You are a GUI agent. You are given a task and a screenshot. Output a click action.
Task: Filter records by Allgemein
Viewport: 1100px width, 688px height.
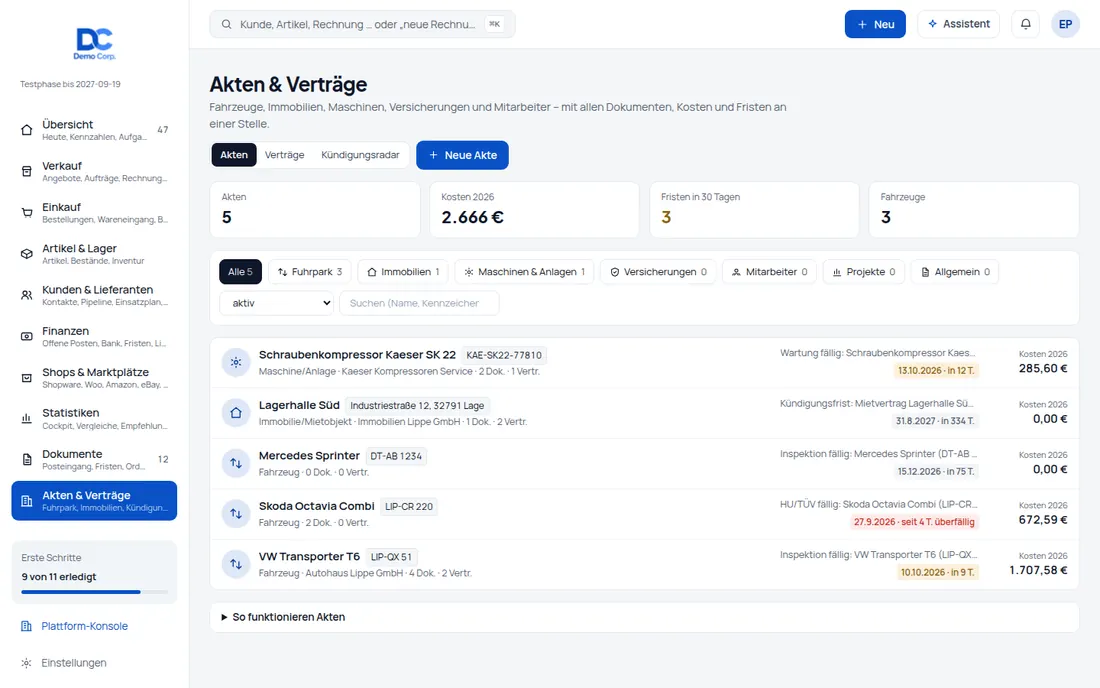click(955, 272)
